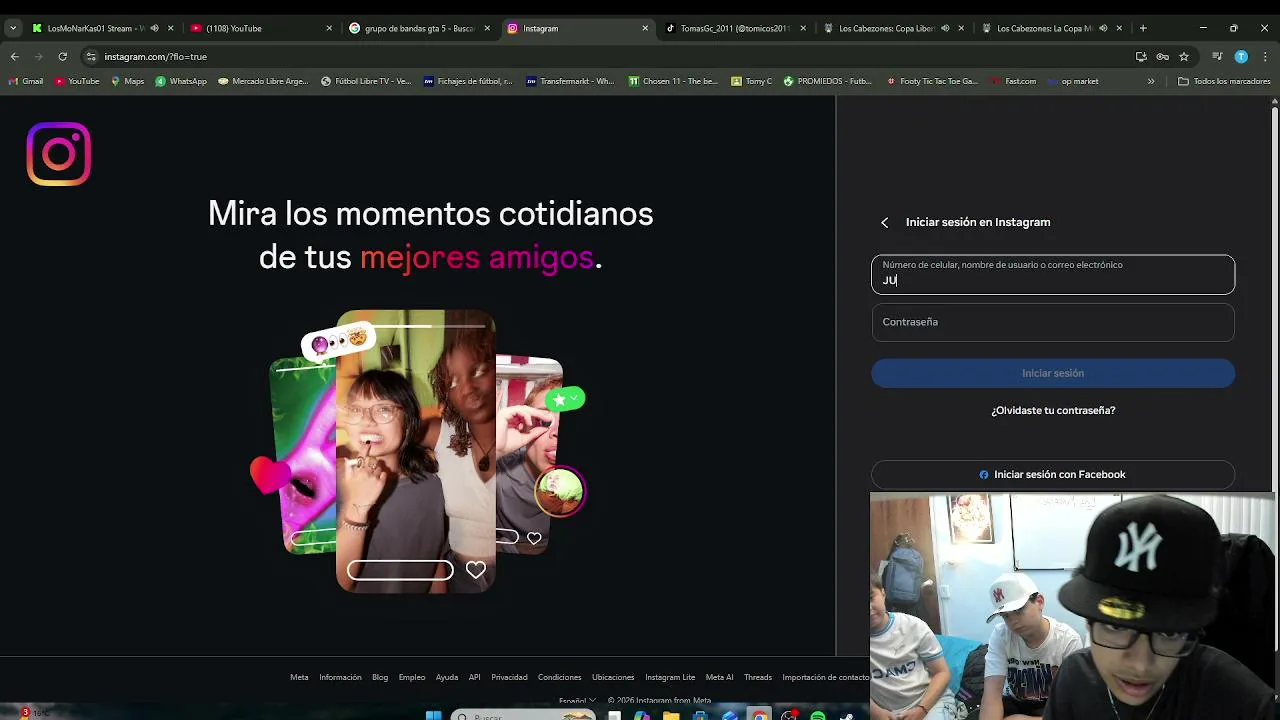Viewport: 1280px width, 720px height.
Task: Click the address bar URL
Action: 155,57
